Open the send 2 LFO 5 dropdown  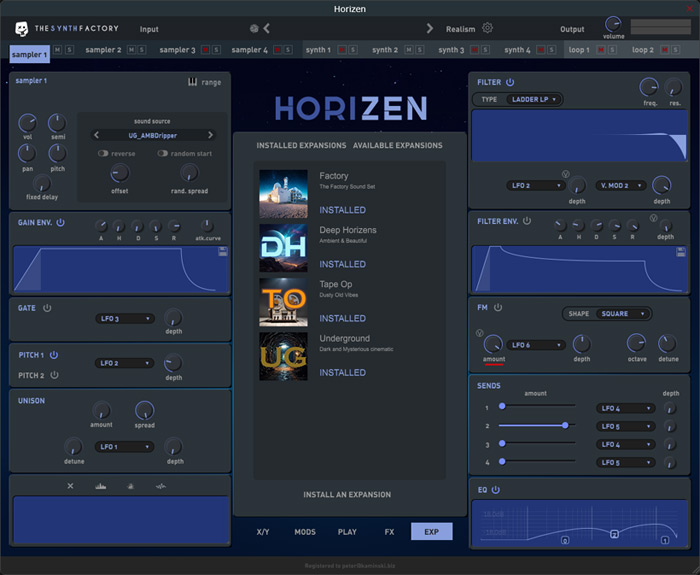pyautogui.click(x=625, y=426)
